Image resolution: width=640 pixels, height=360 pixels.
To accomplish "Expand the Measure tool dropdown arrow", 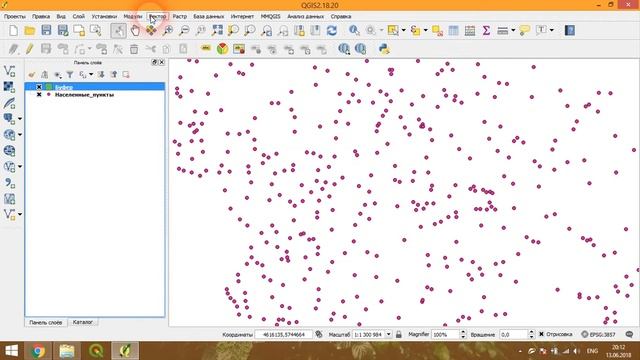I will 513,31.
